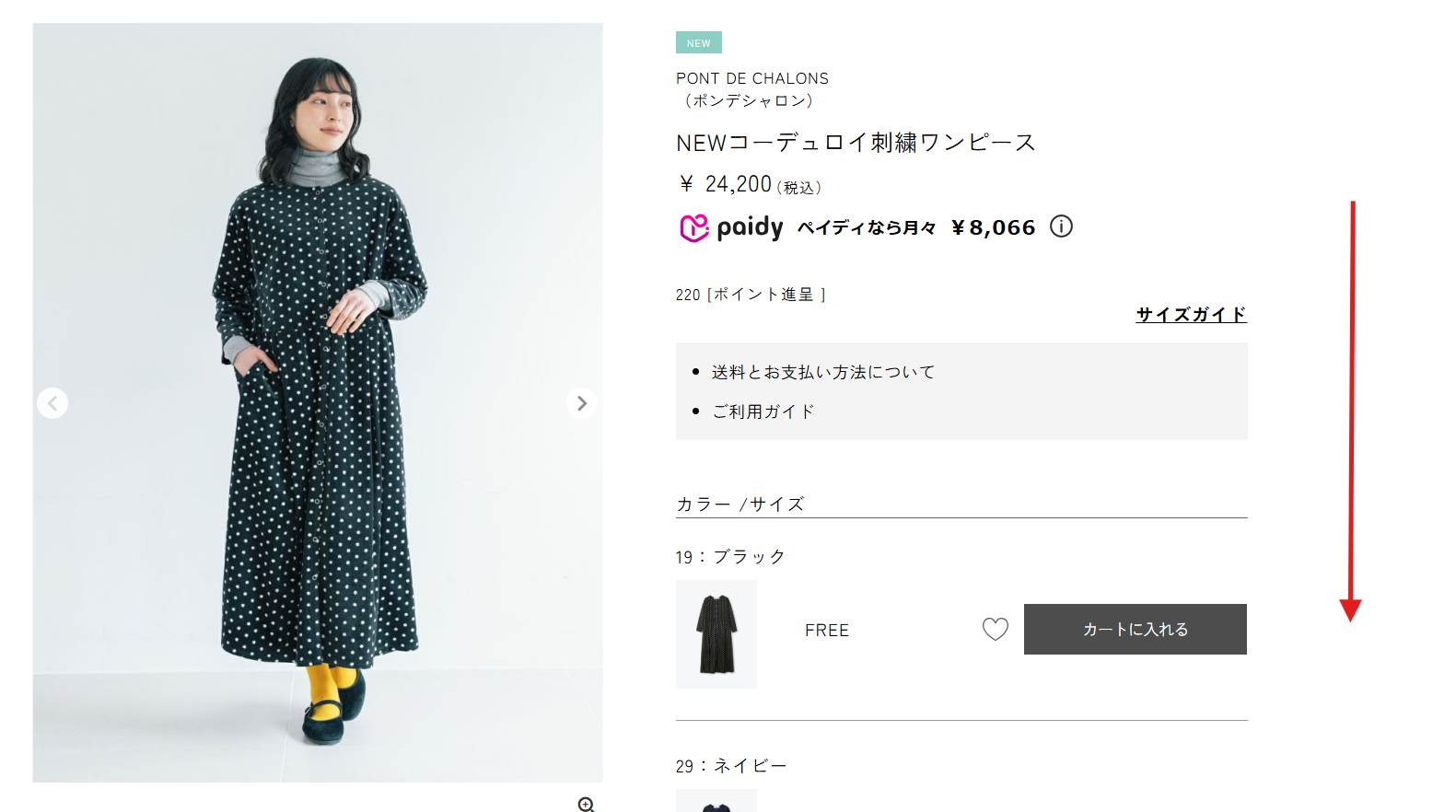Open the サイズガイド link
Image resolution: width=1456 pixels, height=812 pixels.
pos(1191,315)
